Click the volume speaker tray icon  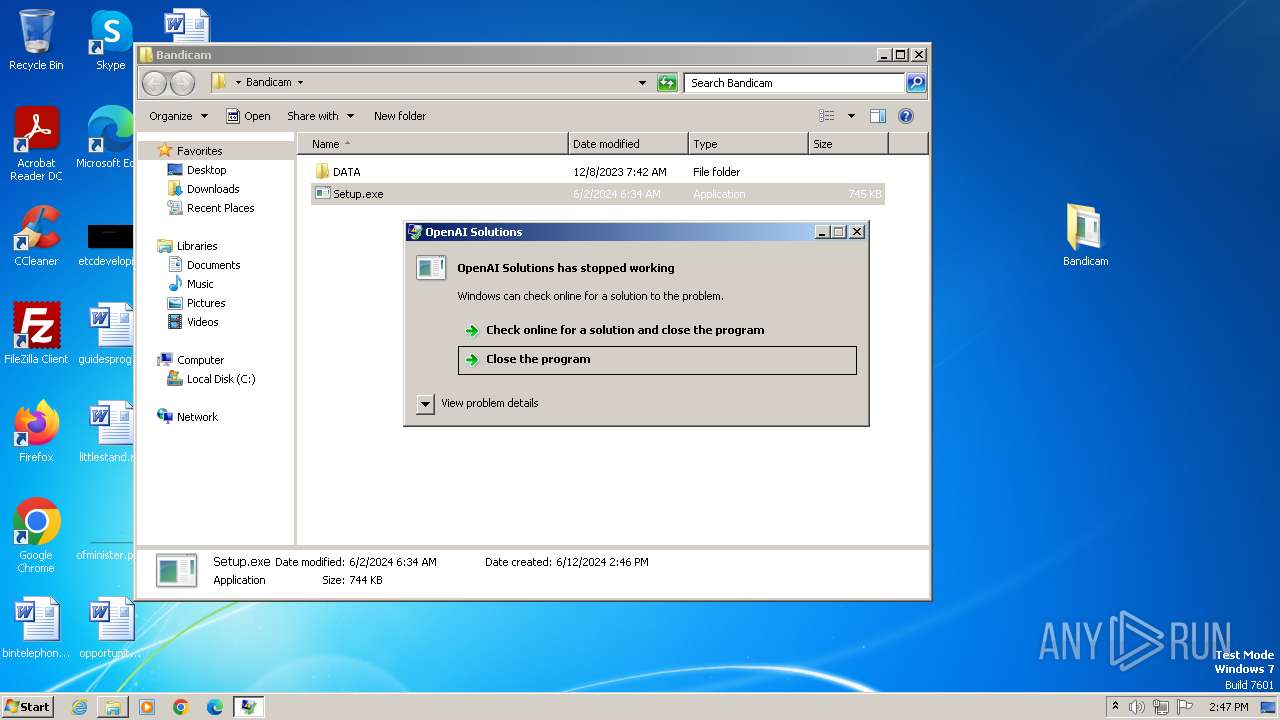click(1137, 707)
